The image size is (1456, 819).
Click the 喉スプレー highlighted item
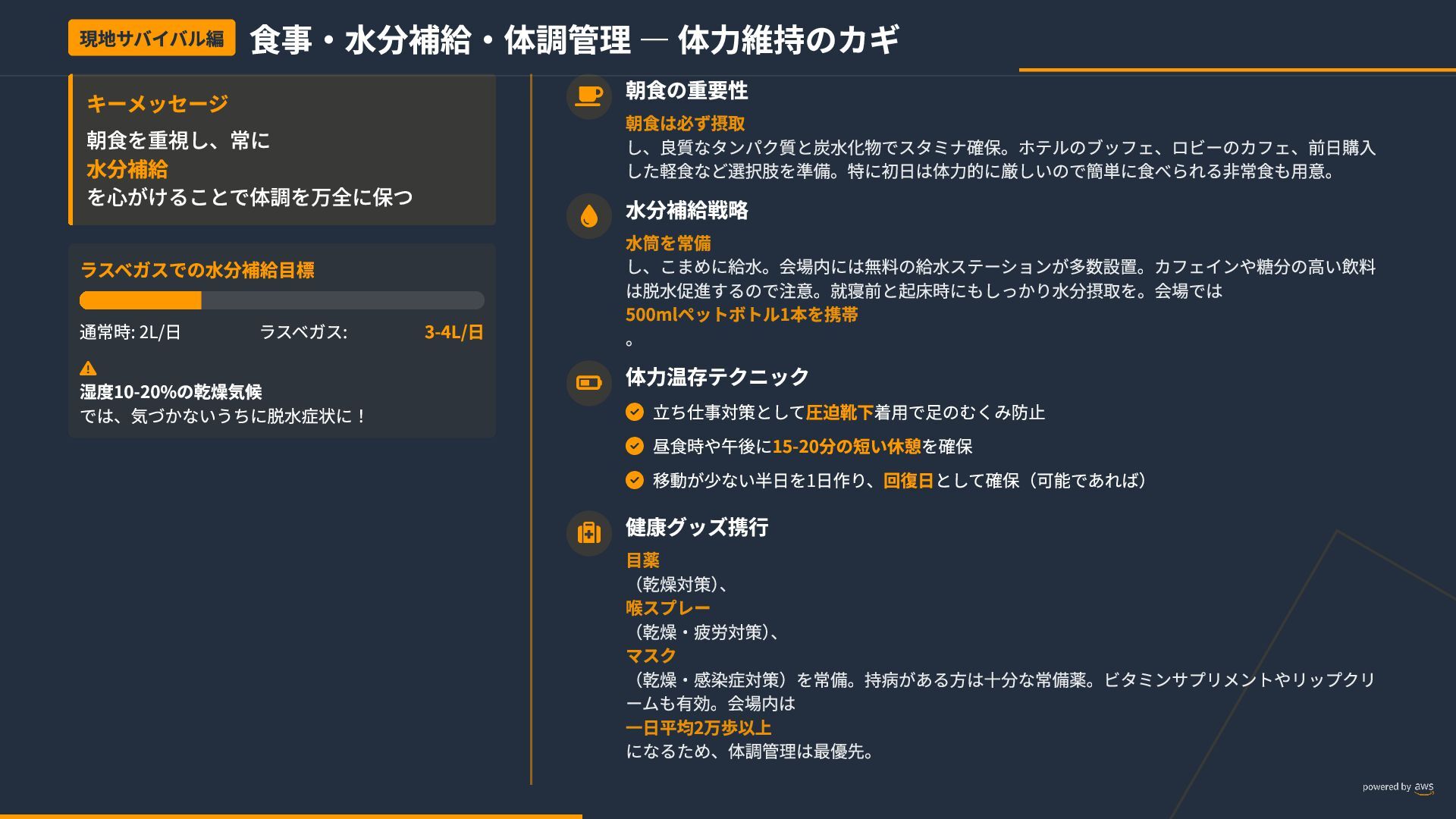[667, 608]
